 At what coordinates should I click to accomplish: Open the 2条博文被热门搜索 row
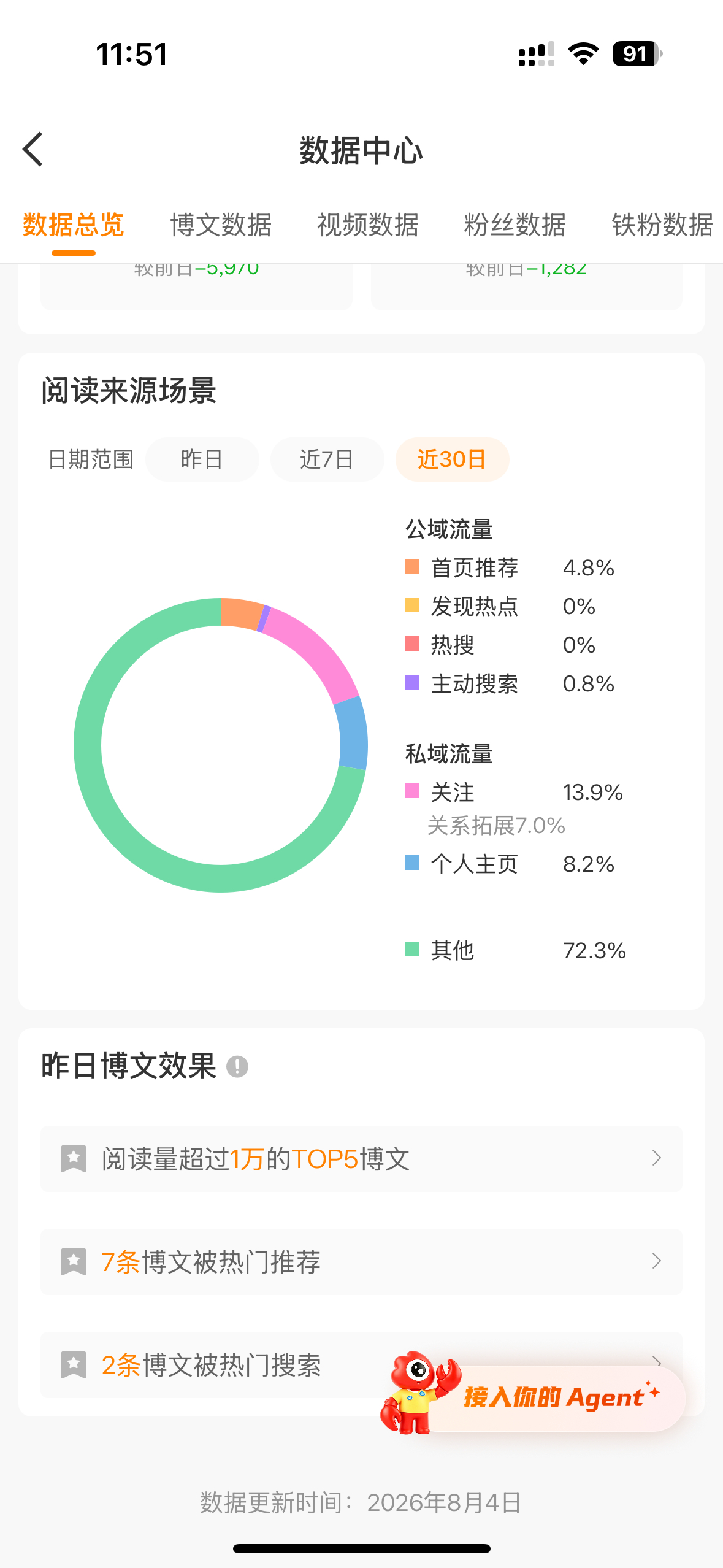361,1365
